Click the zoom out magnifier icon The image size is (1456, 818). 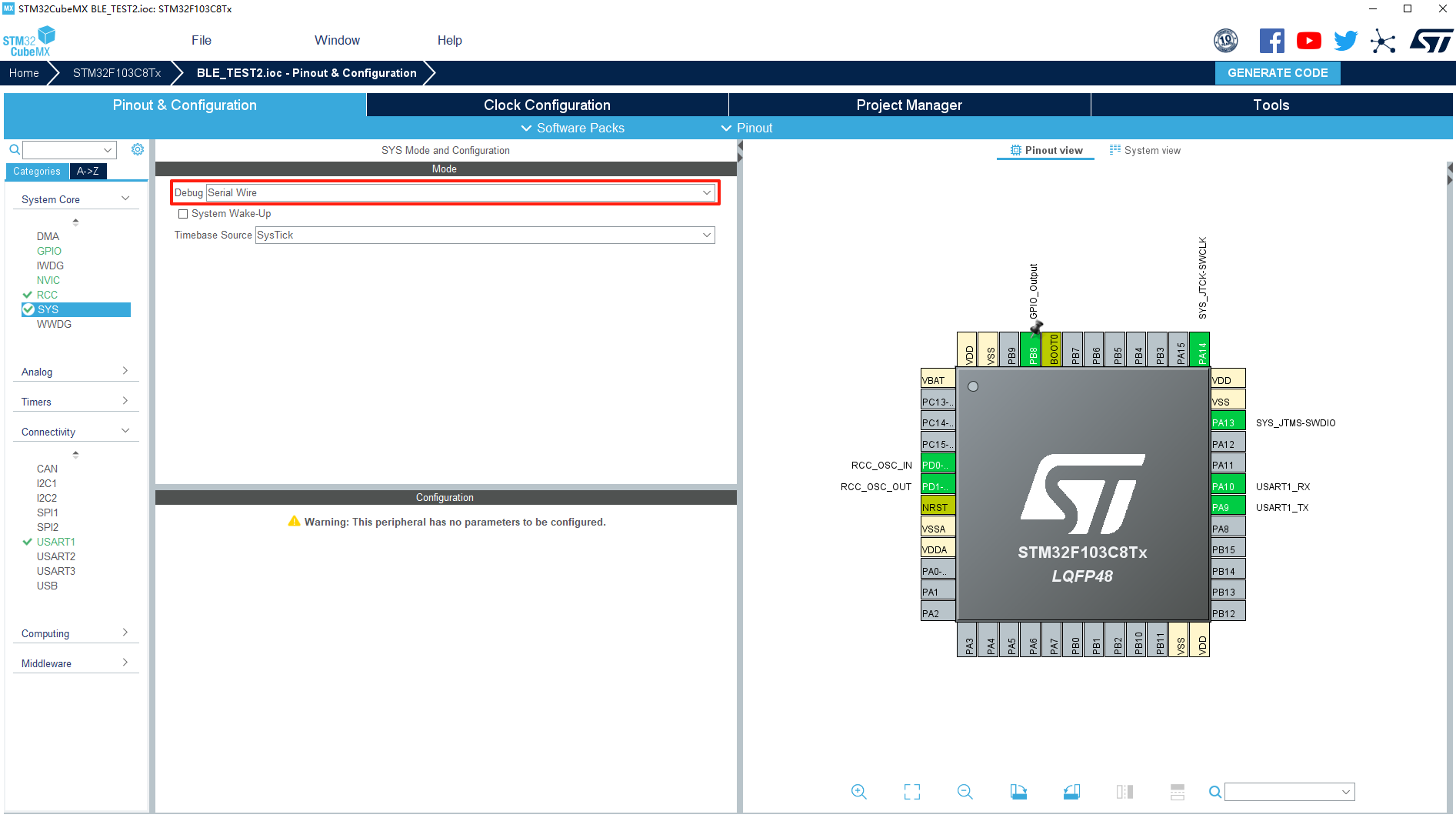[x=965, y=792]
